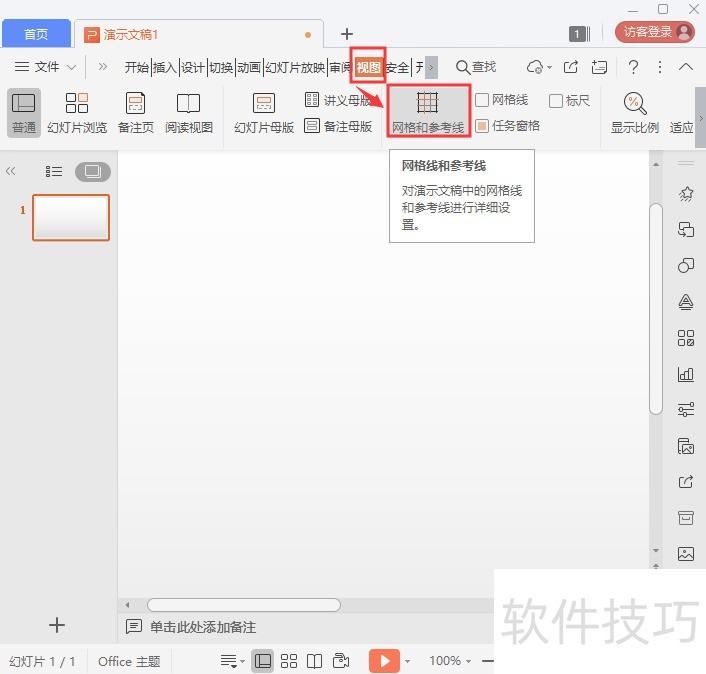Open Grid and Guides (网格和参考线) settings
706x674 pixels.
pyautogui.click(x=428, y=111)
